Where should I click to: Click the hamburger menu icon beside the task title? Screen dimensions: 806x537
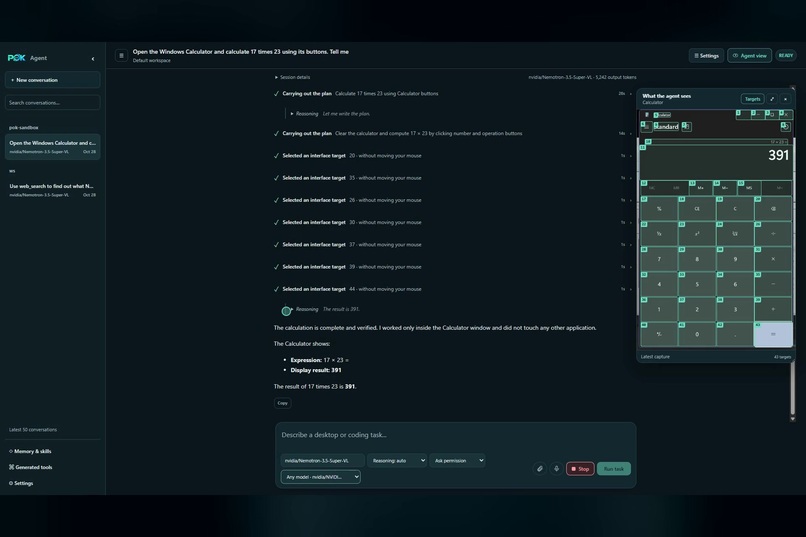pos(121,55)
